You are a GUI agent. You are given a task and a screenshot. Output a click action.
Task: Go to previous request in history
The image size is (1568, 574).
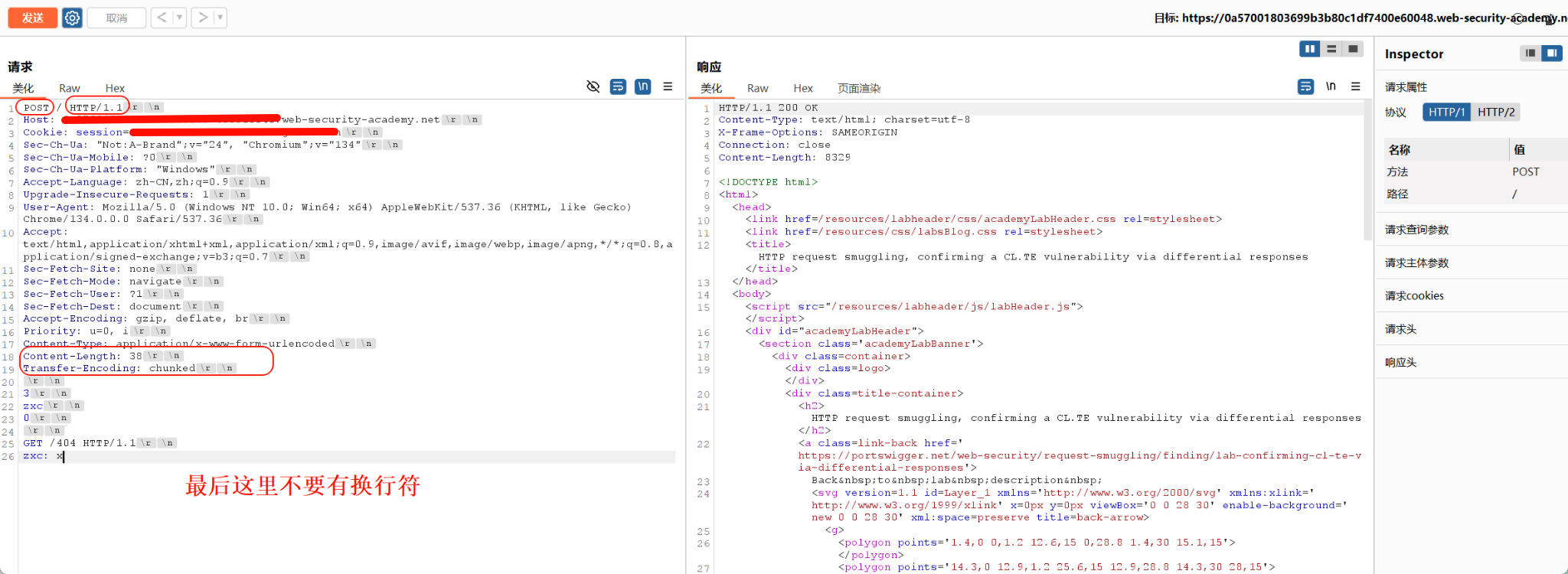tap(161, 17)
